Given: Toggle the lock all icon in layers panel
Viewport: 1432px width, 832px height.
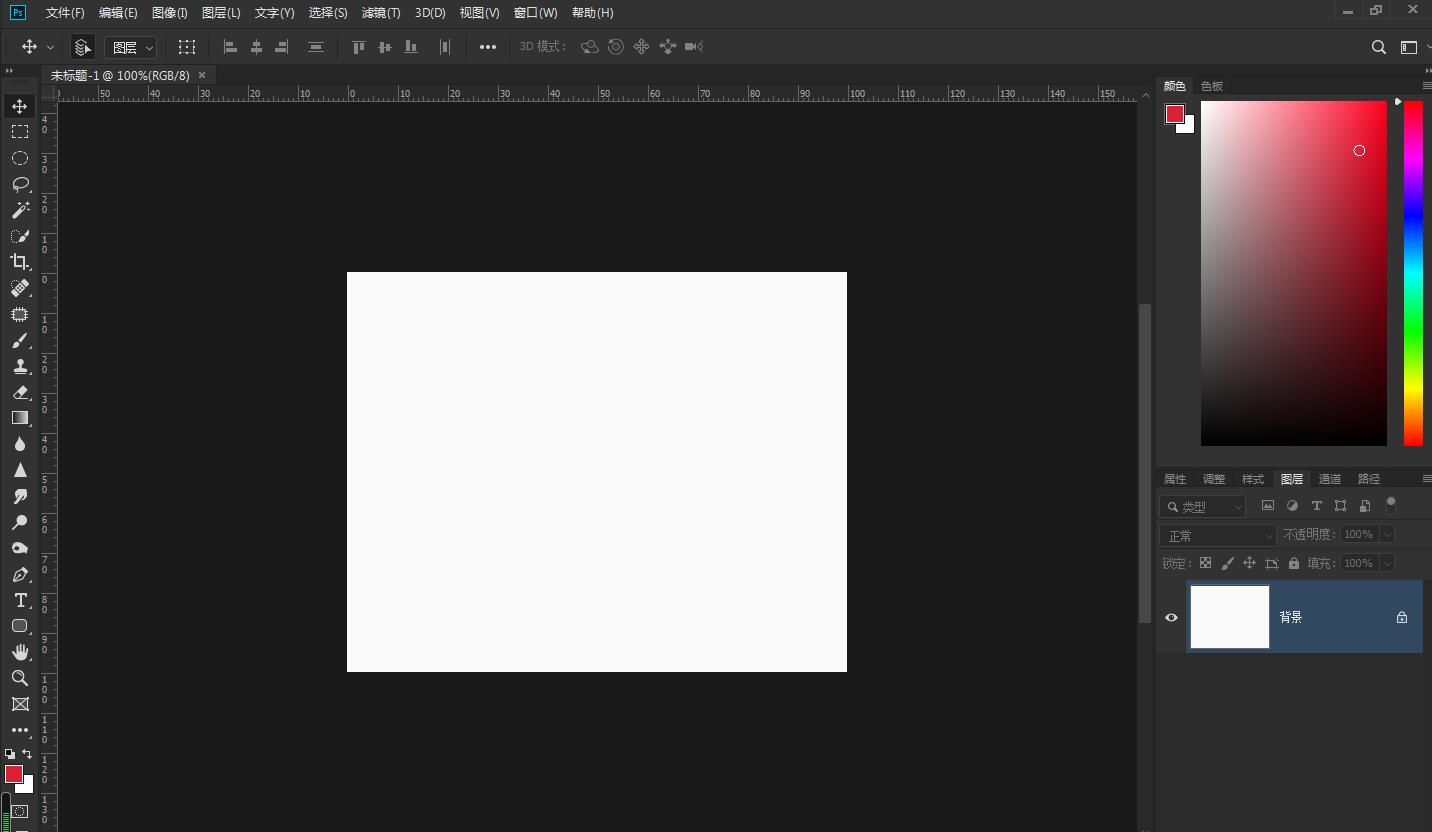Looking at the screenshot, I should tap(1294, 563).
